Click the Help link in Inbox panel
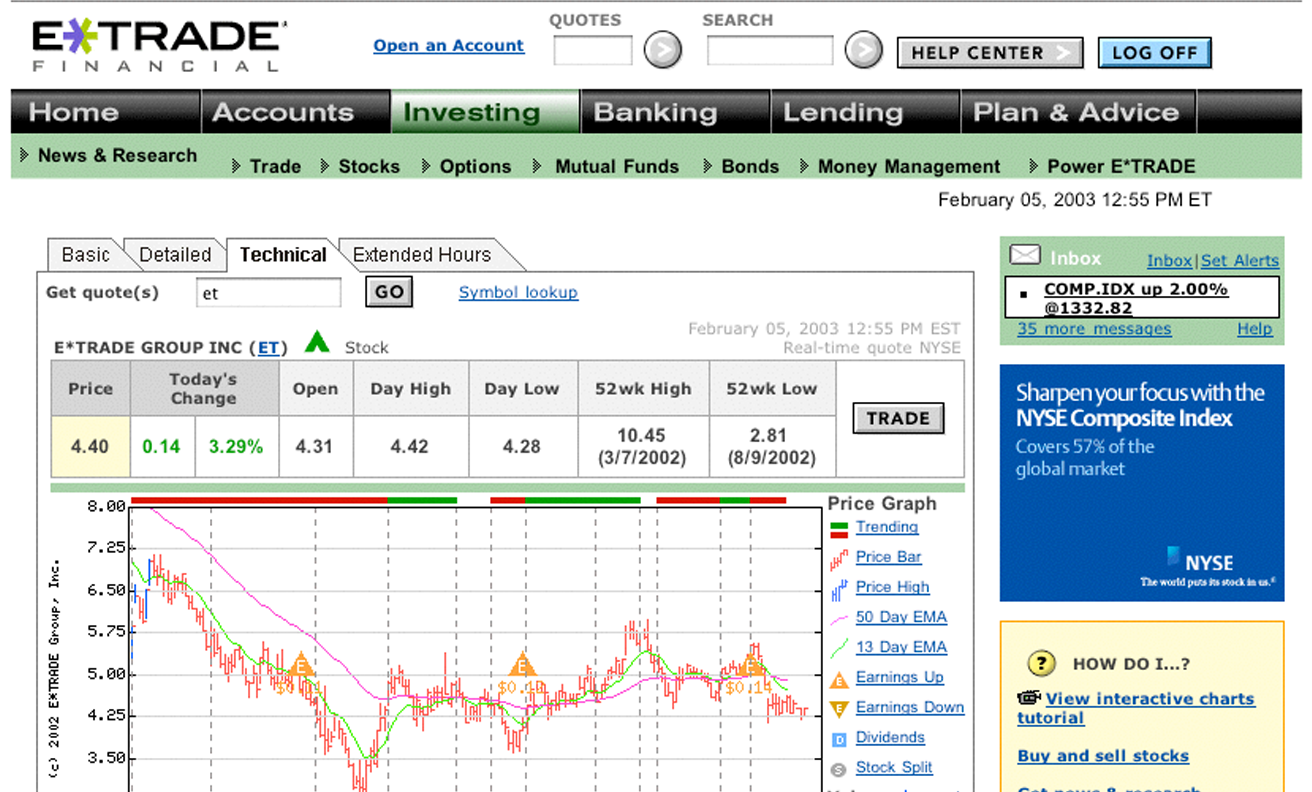This screenshot has height=792, width=1312. point(1255,329)
